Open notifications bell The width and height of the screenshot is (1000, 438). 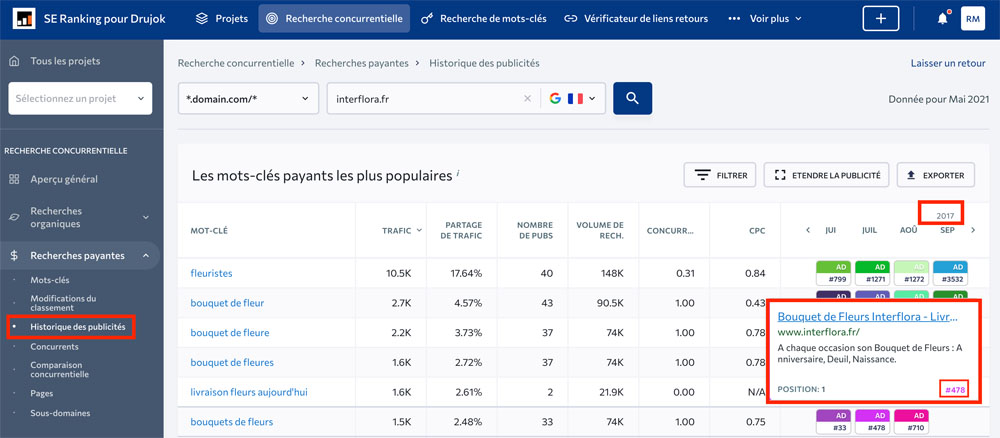tap(942, 18)
